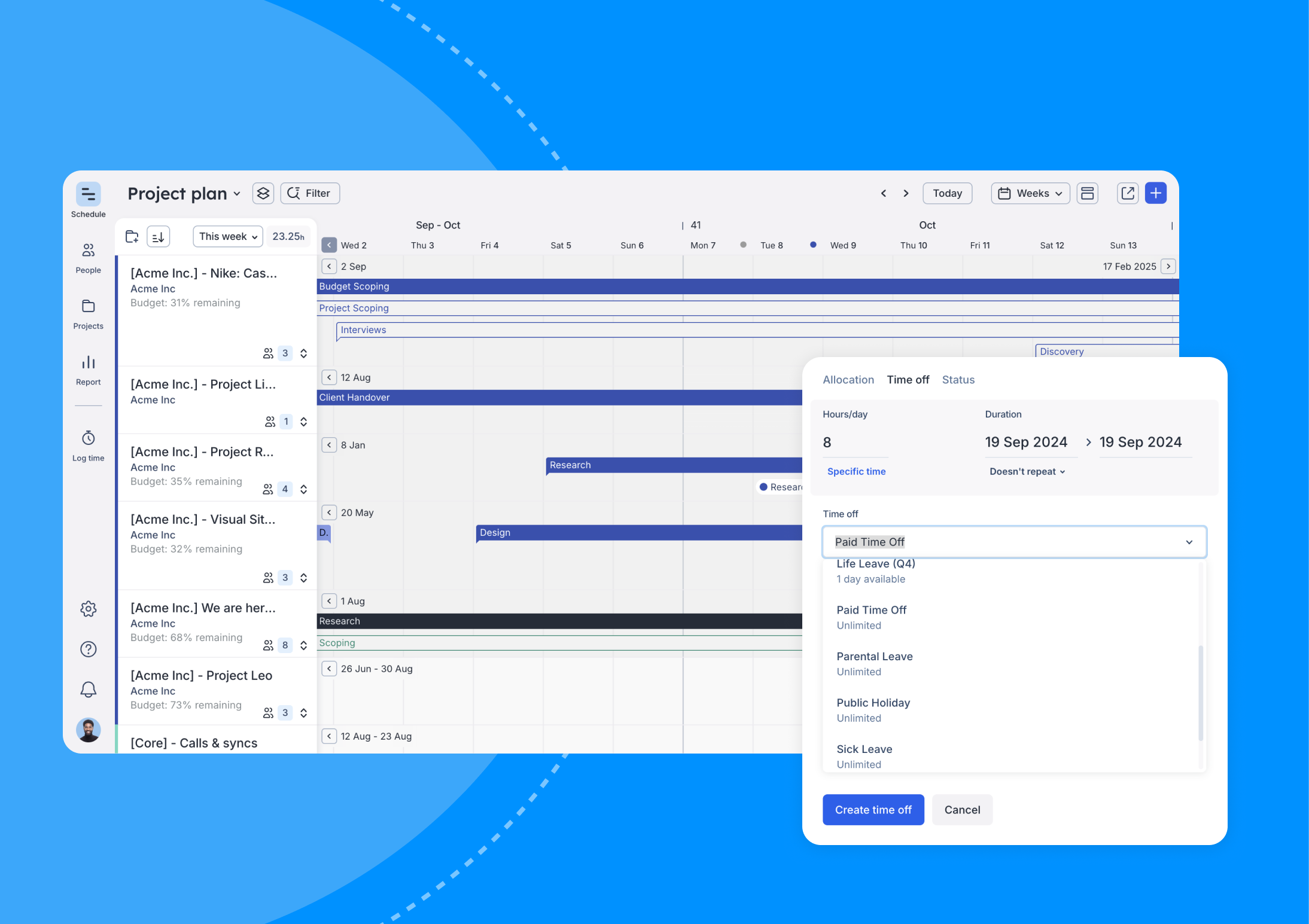
Task: Switch to the Allocation tab
Action: point(848,379)
